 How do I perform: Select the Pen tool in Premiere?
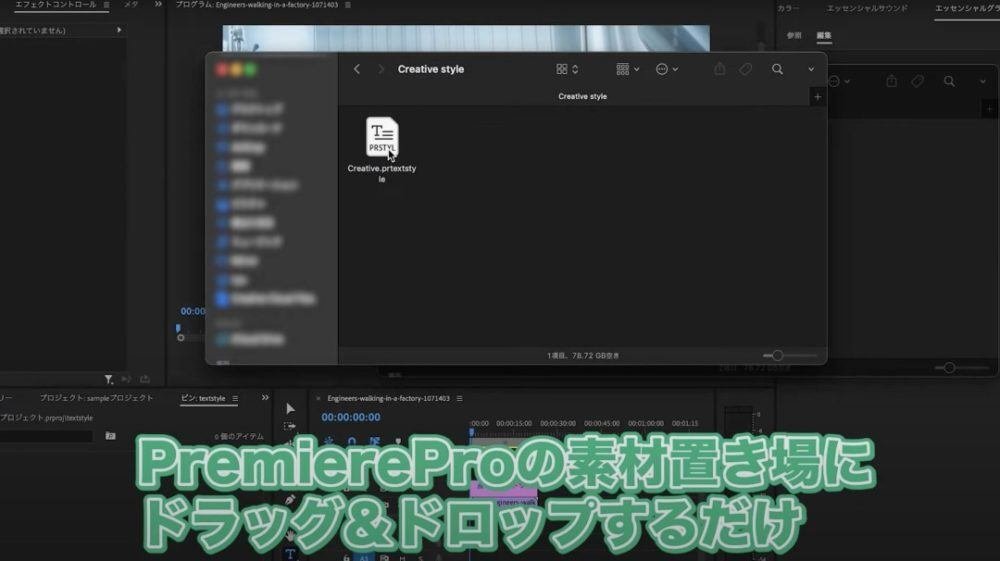coord(290,500)
